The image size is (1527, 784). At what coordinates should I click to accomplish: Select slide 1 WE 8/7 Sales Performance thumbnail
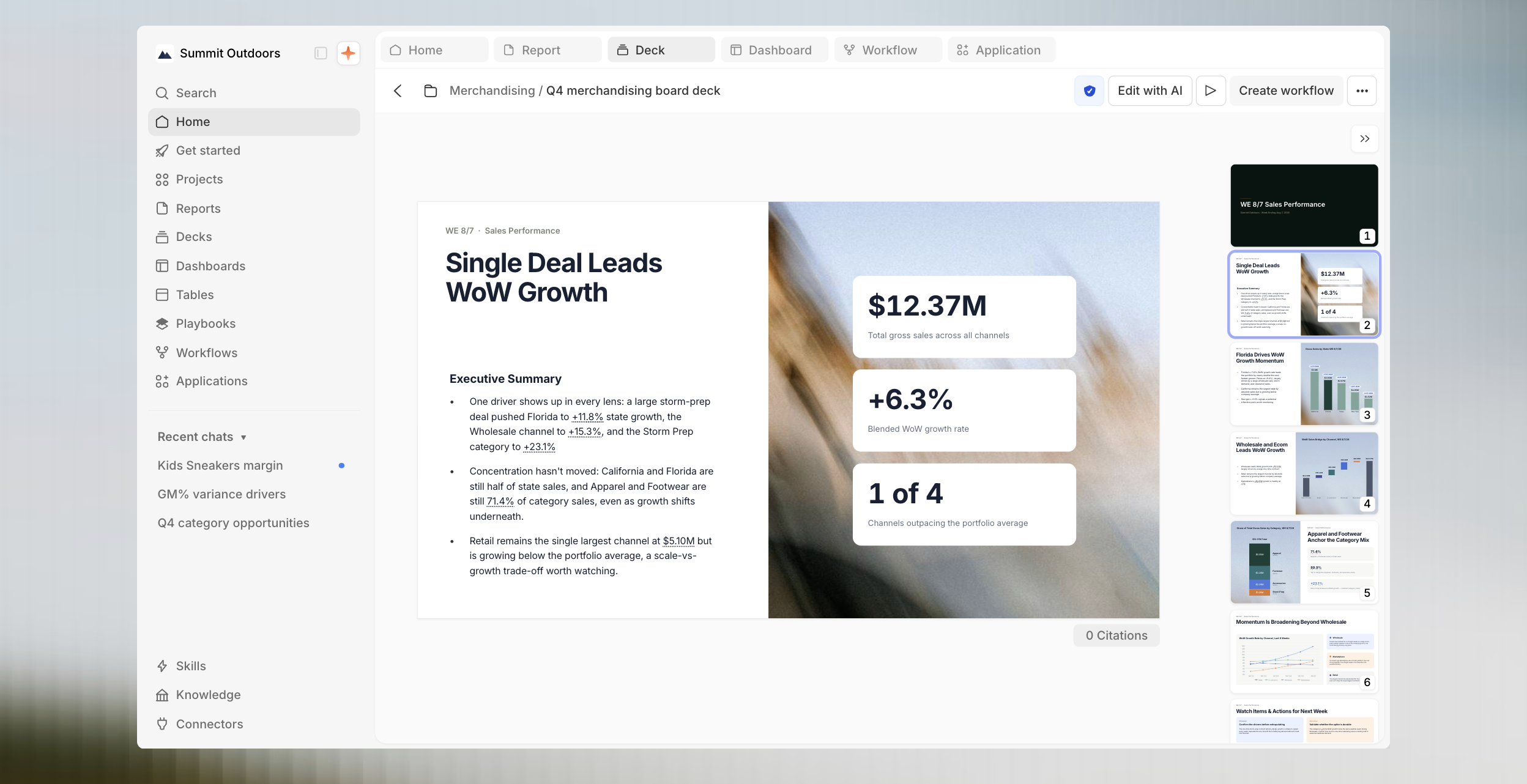1304,205
